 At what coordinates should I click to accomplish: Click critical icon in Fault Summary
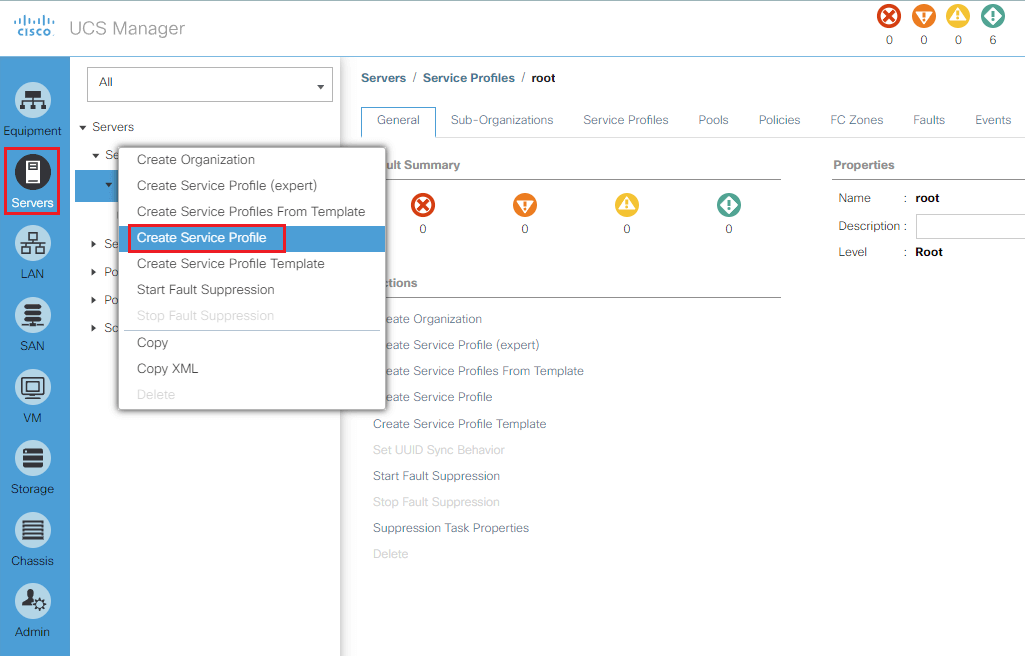(423, 205)
